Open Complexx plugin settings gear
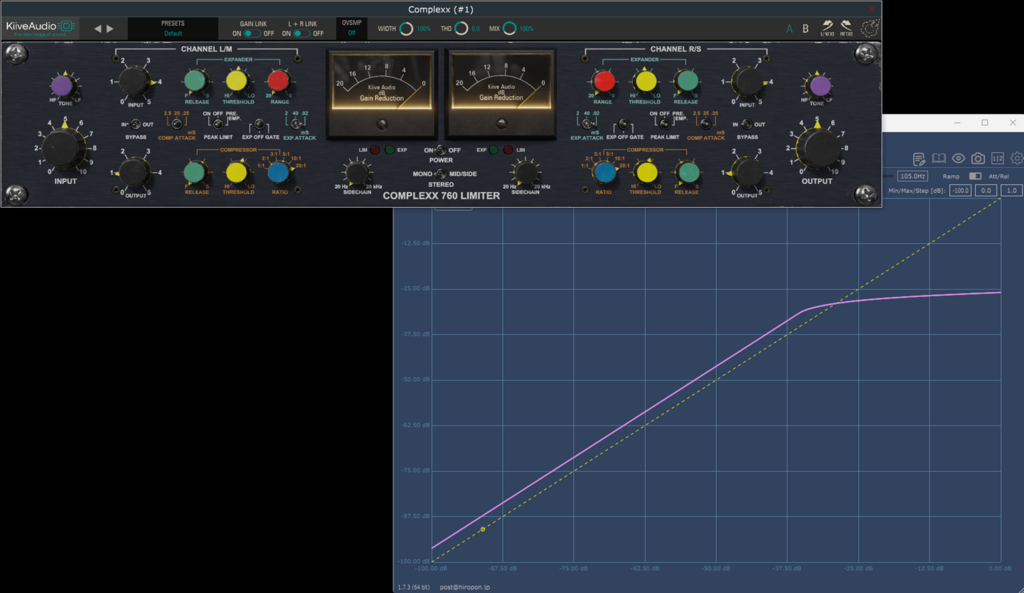The image size is (1024, 593). coord(870,29)
